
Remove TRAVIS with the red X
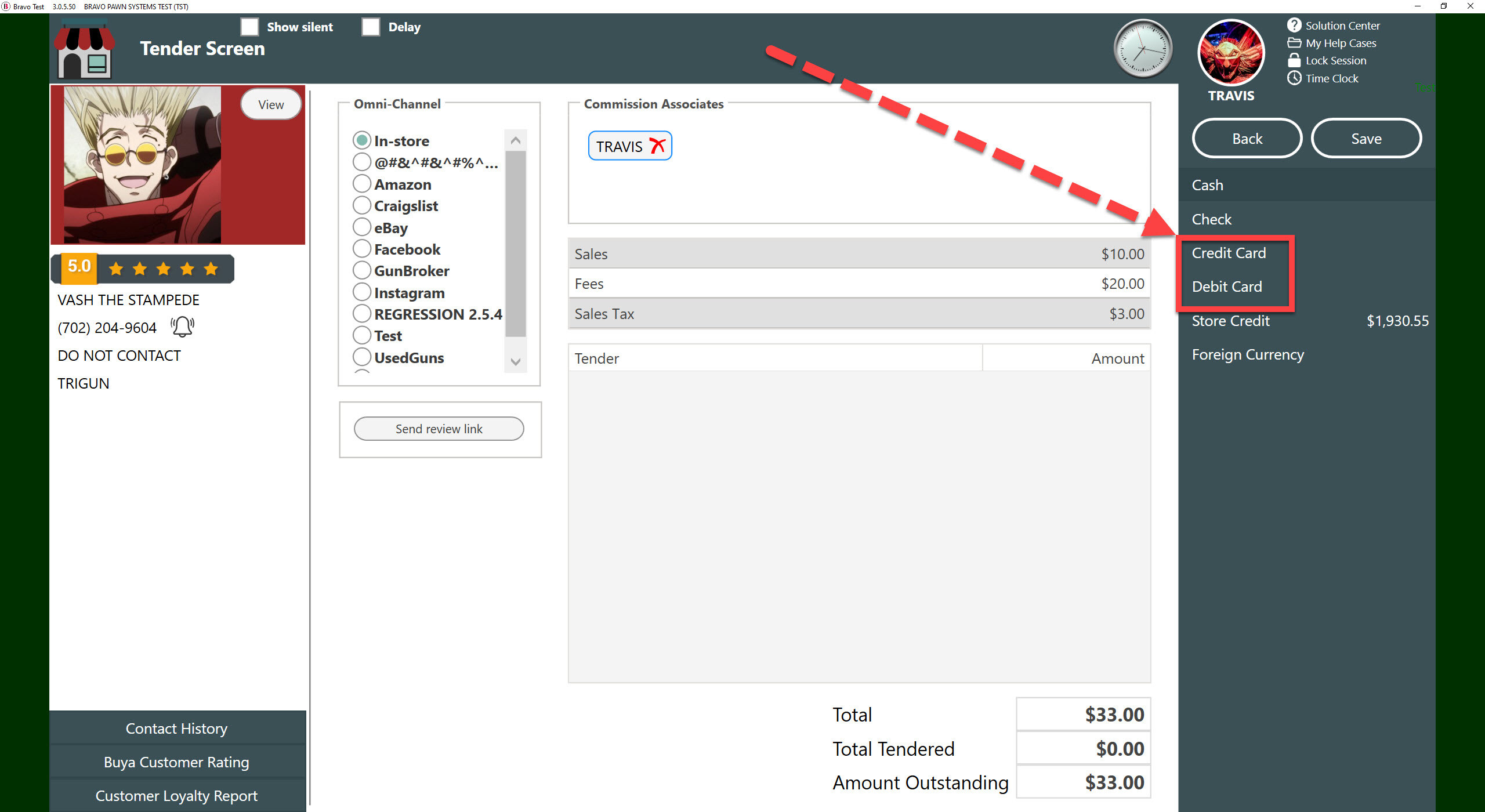coord(657,146)
